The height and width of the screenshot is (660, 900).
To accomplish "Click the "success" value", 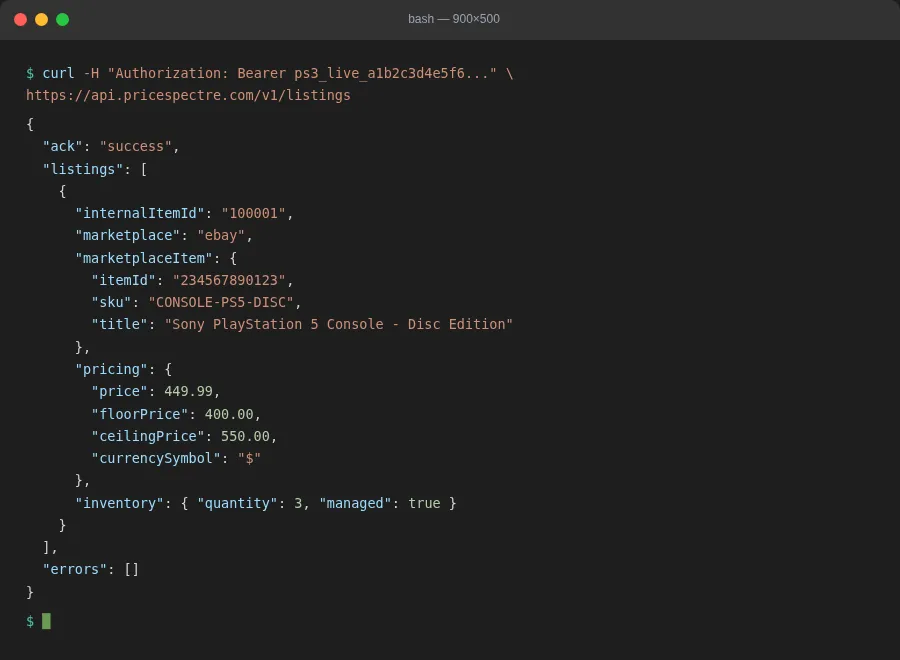I will pos(135,146).
